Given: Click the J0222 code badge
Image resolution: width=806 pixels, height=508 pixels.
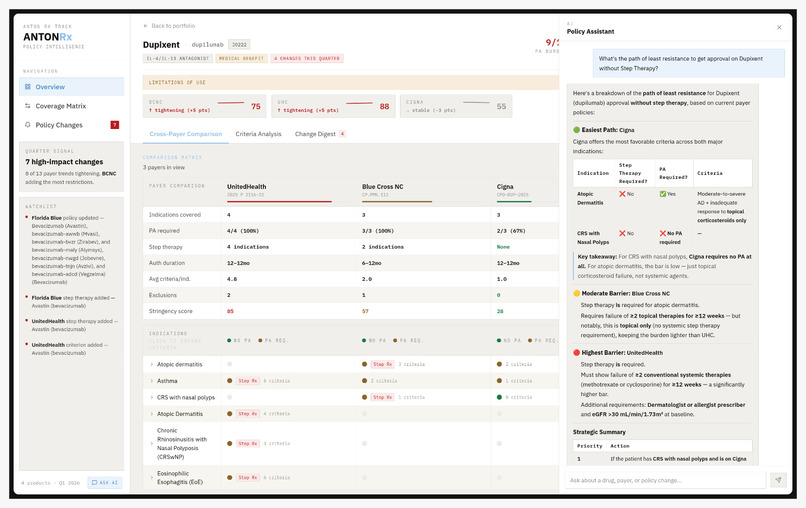Looking at the screenshot, I should point(239,45).
